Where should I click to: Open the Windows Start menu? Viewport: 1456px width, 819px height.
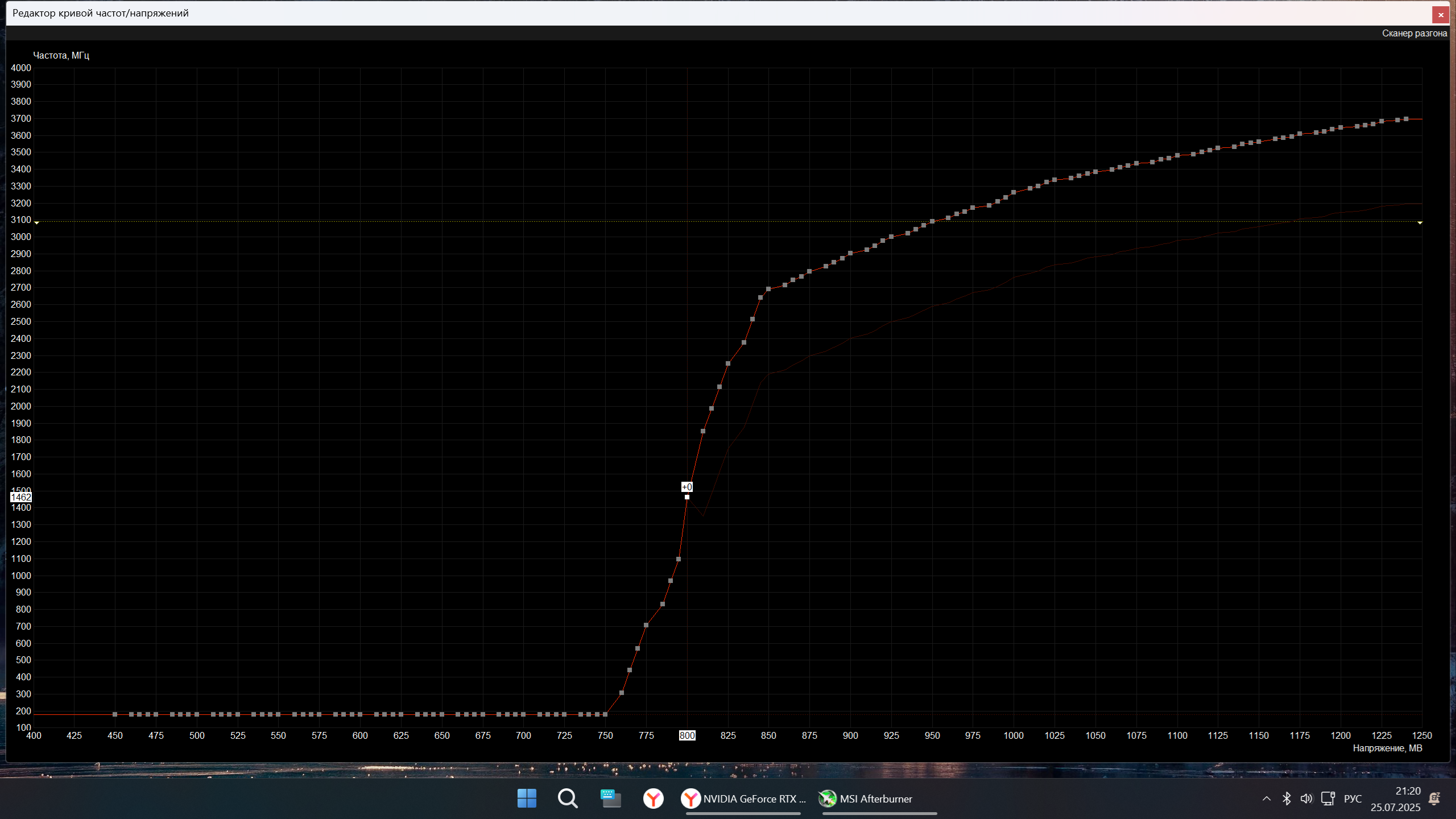tap(527, 799)
